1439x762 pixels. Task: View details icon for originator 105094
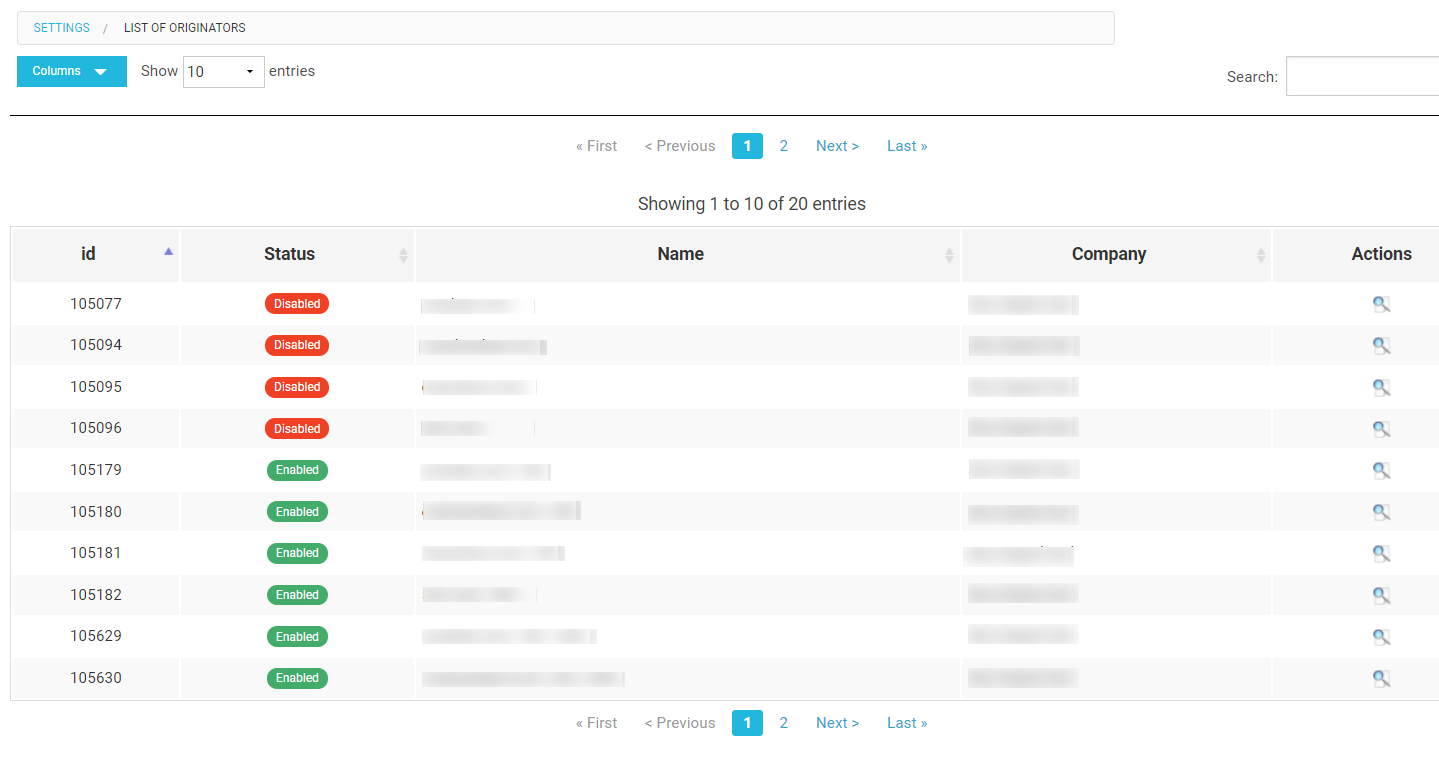click(x=1381, y=346)
